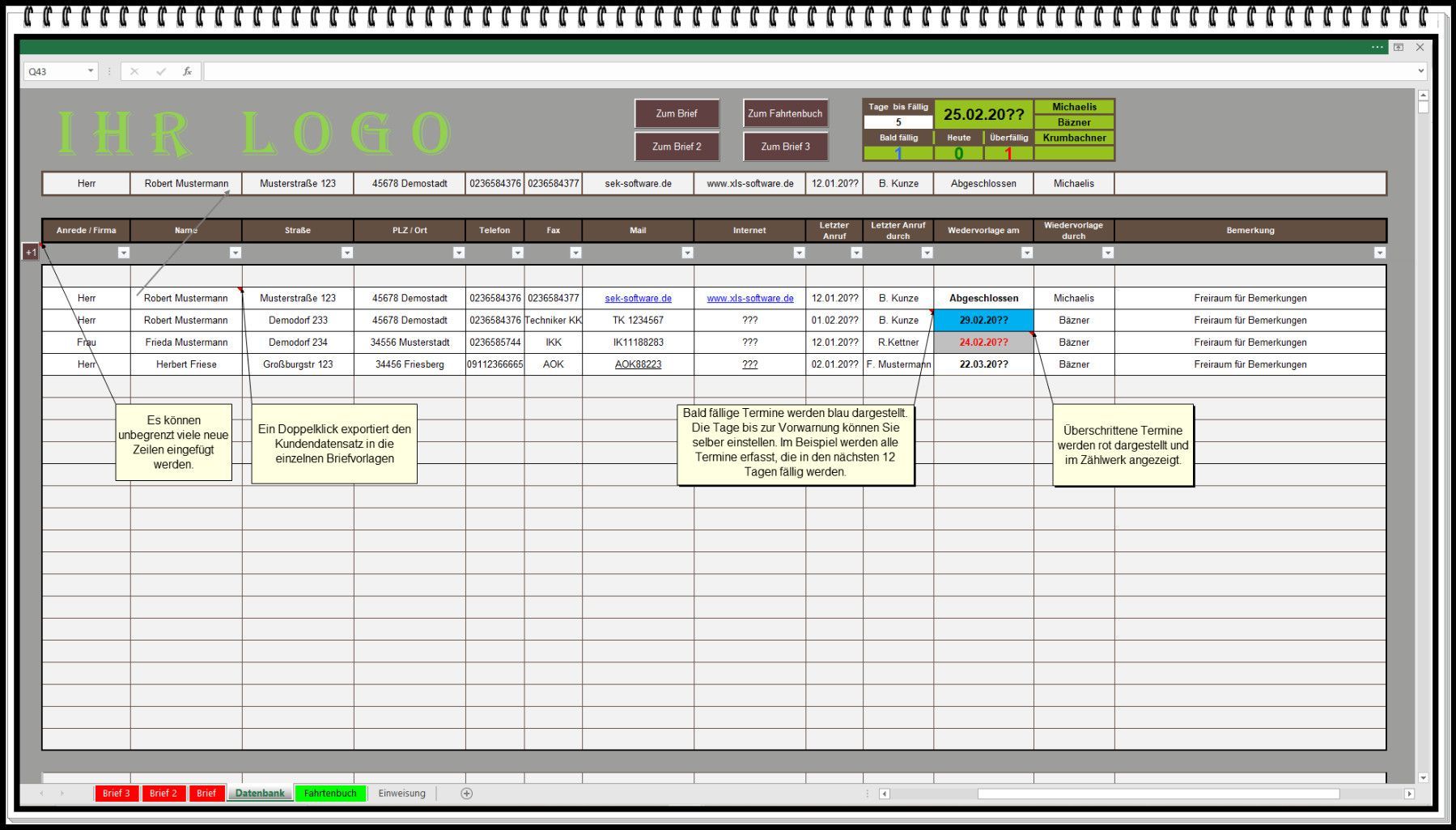The height and width of the screenshot is (830, 1456).
Task: Open the Name Box dropdown arrow
Action: click(x=90, y=71)
